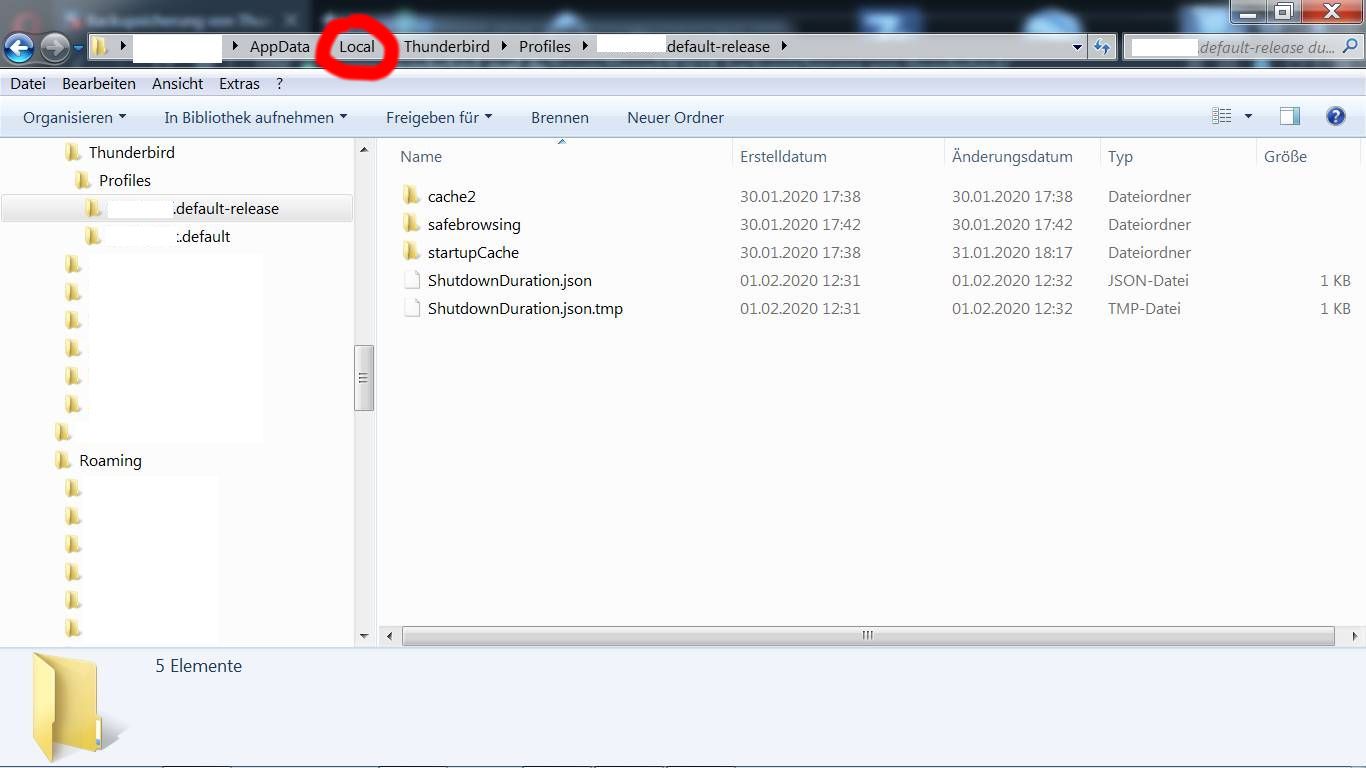Click the horizontal scrollbar left arrow
The image size is (1366, 768).
click(389, 636)
